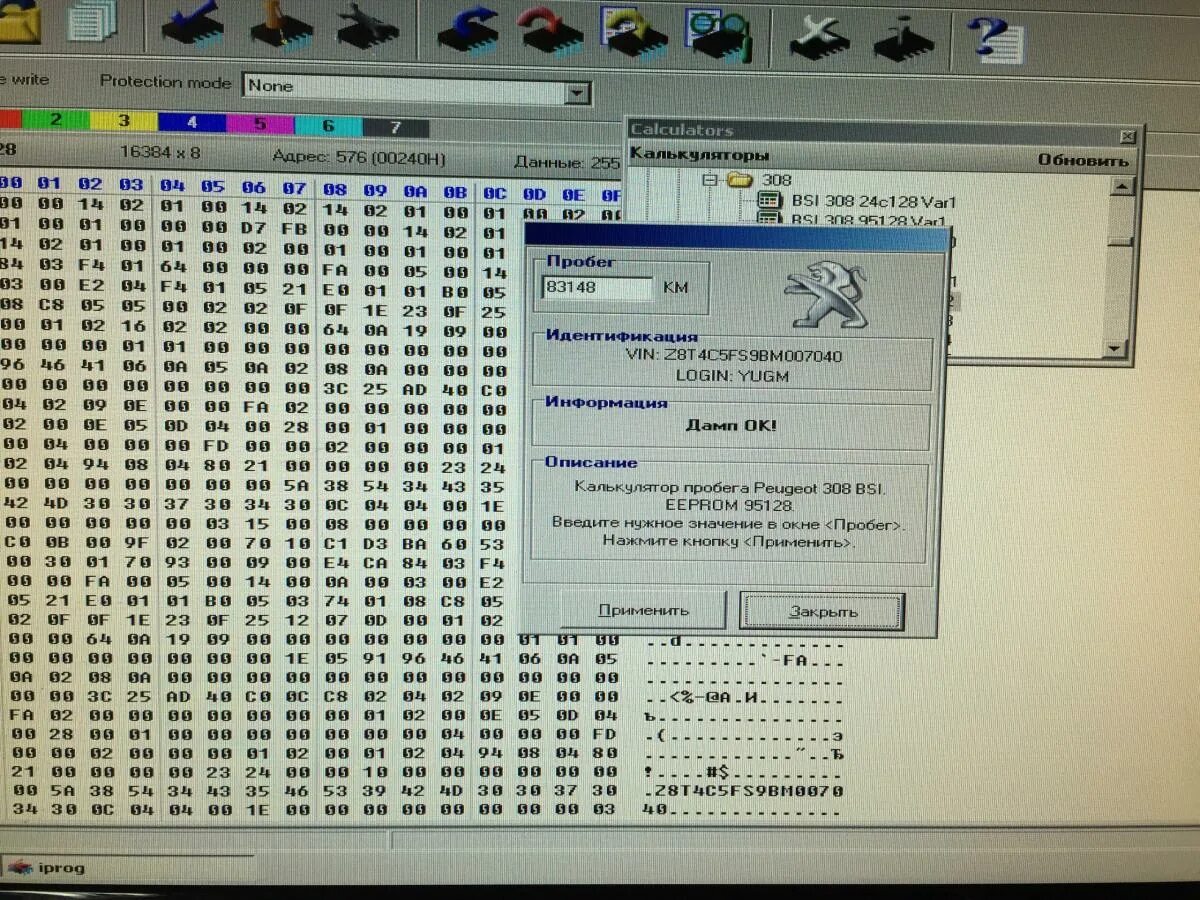Image resolution: width=1200 pixels, height=900 pixels.
Task: Select hex cell CA in the editor
Action: tap(376, 563)
